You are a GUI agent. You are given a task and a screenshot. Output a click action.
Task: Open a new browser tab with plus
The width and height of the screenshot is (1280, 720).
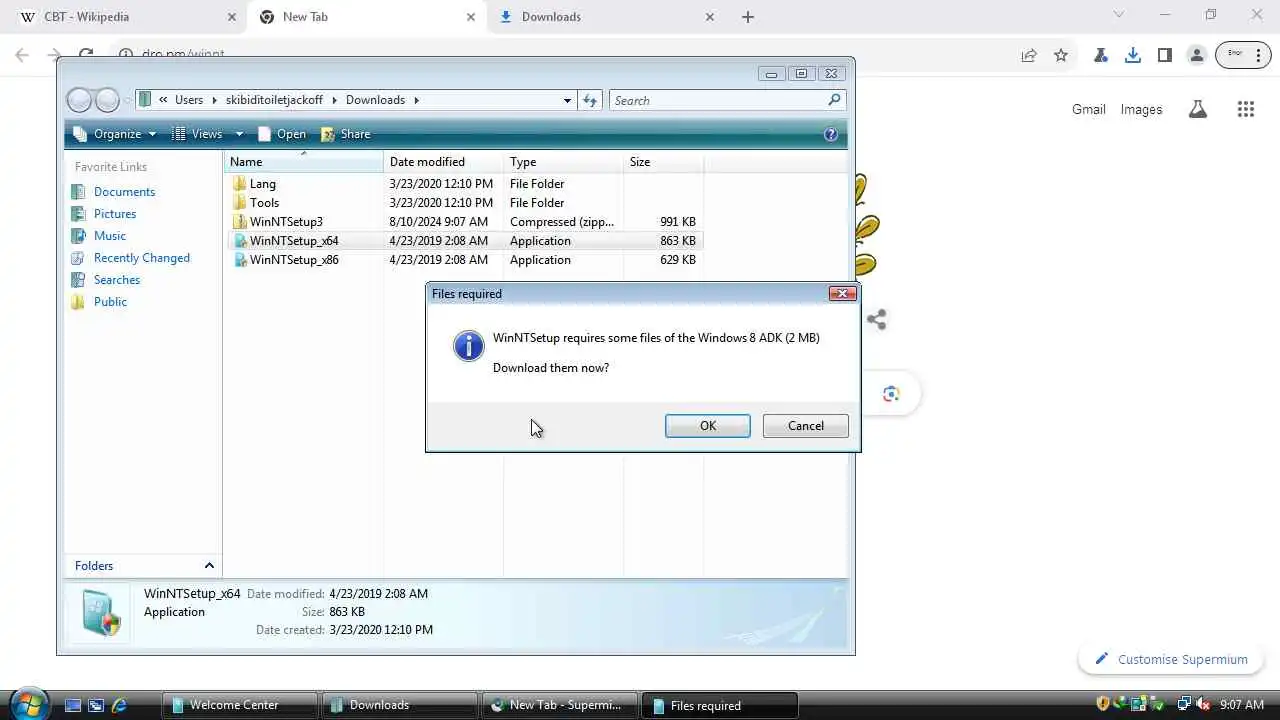point(748,17)
